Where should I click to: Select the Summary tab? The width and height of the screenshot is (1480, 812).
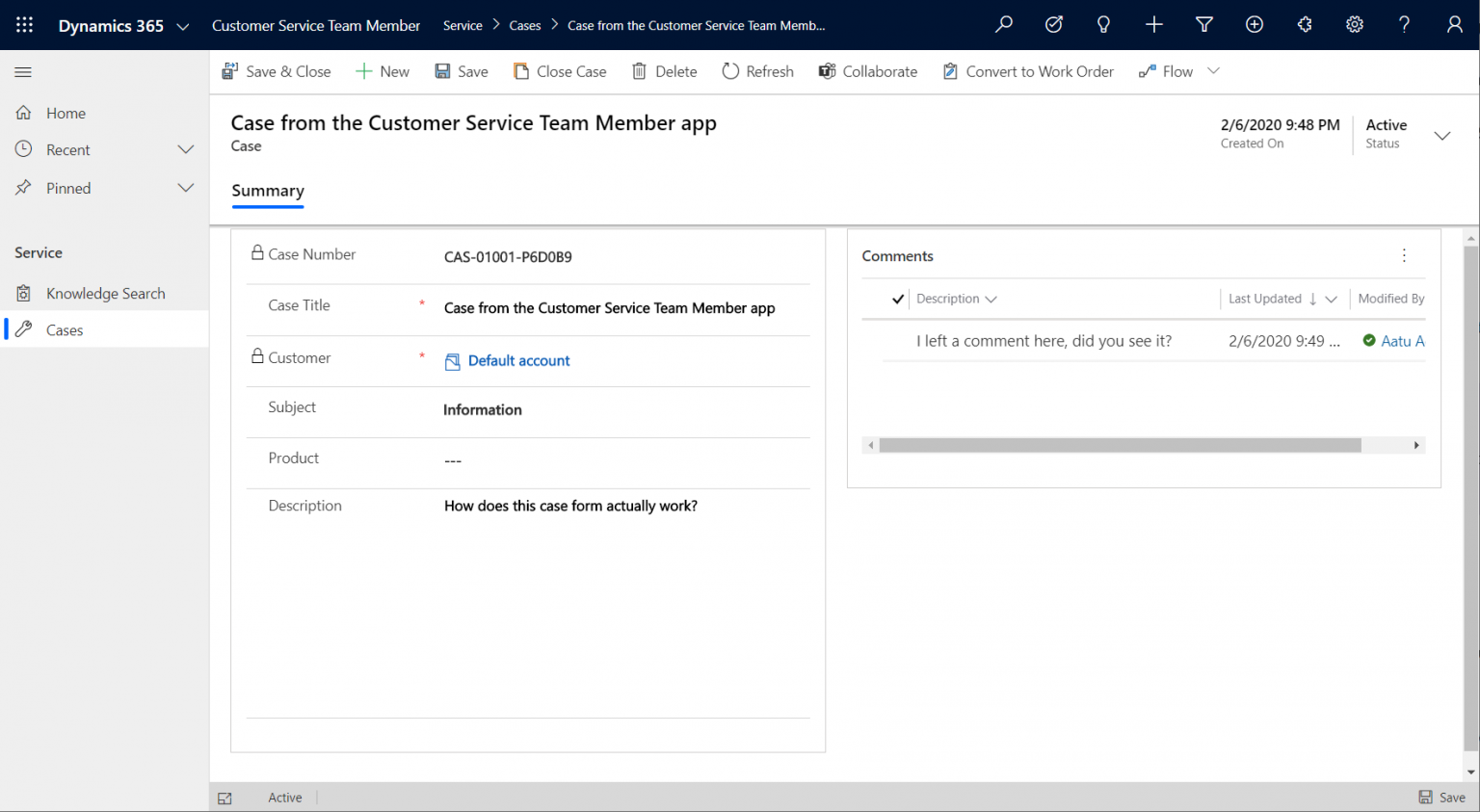[x=268, y=191]
